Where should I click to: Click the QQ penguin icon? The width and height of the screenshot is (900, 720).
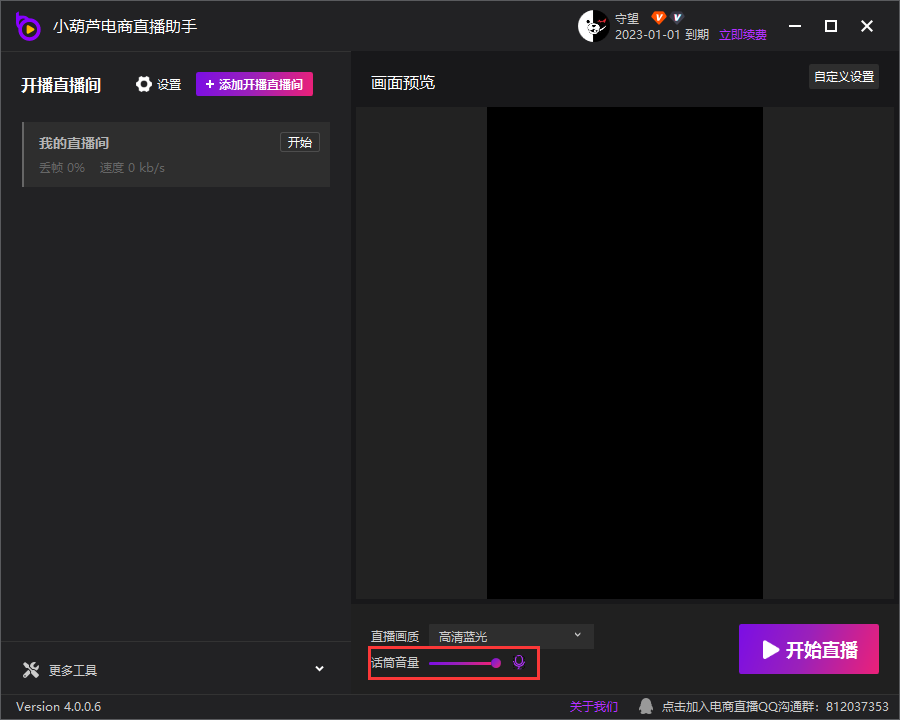[646, 706]
